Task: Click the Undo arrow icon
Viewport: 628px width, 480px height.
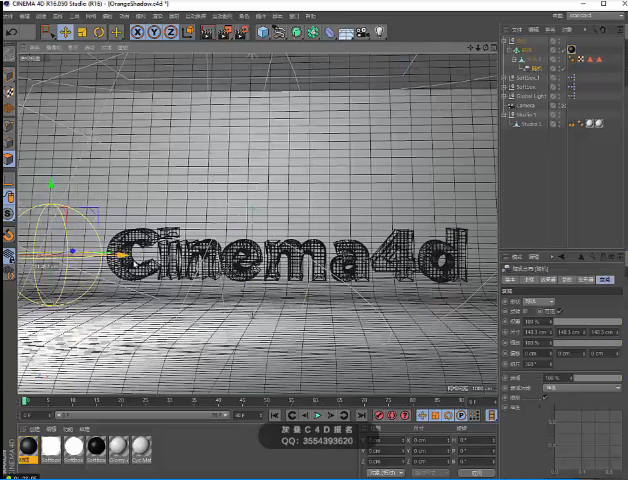Action: click(12, 32)
